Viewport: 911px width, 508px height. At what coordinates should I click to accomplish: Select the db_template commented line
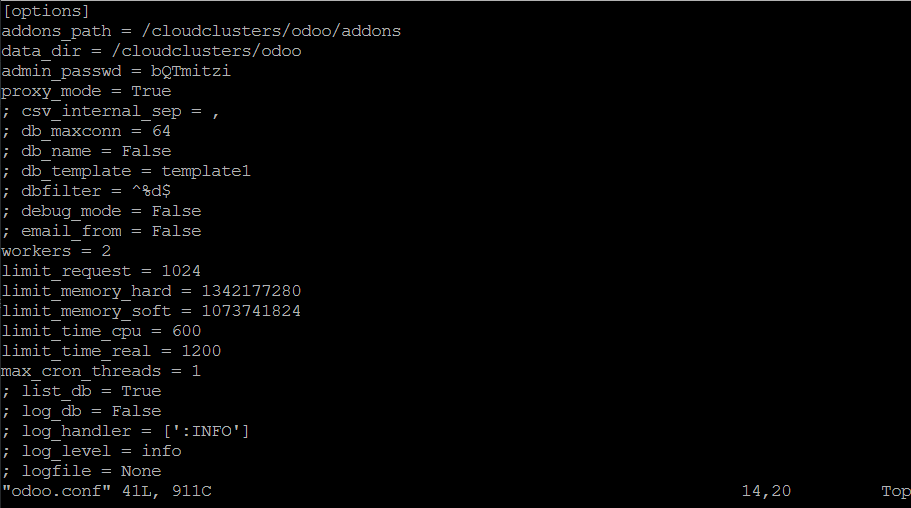pos(125,171)
